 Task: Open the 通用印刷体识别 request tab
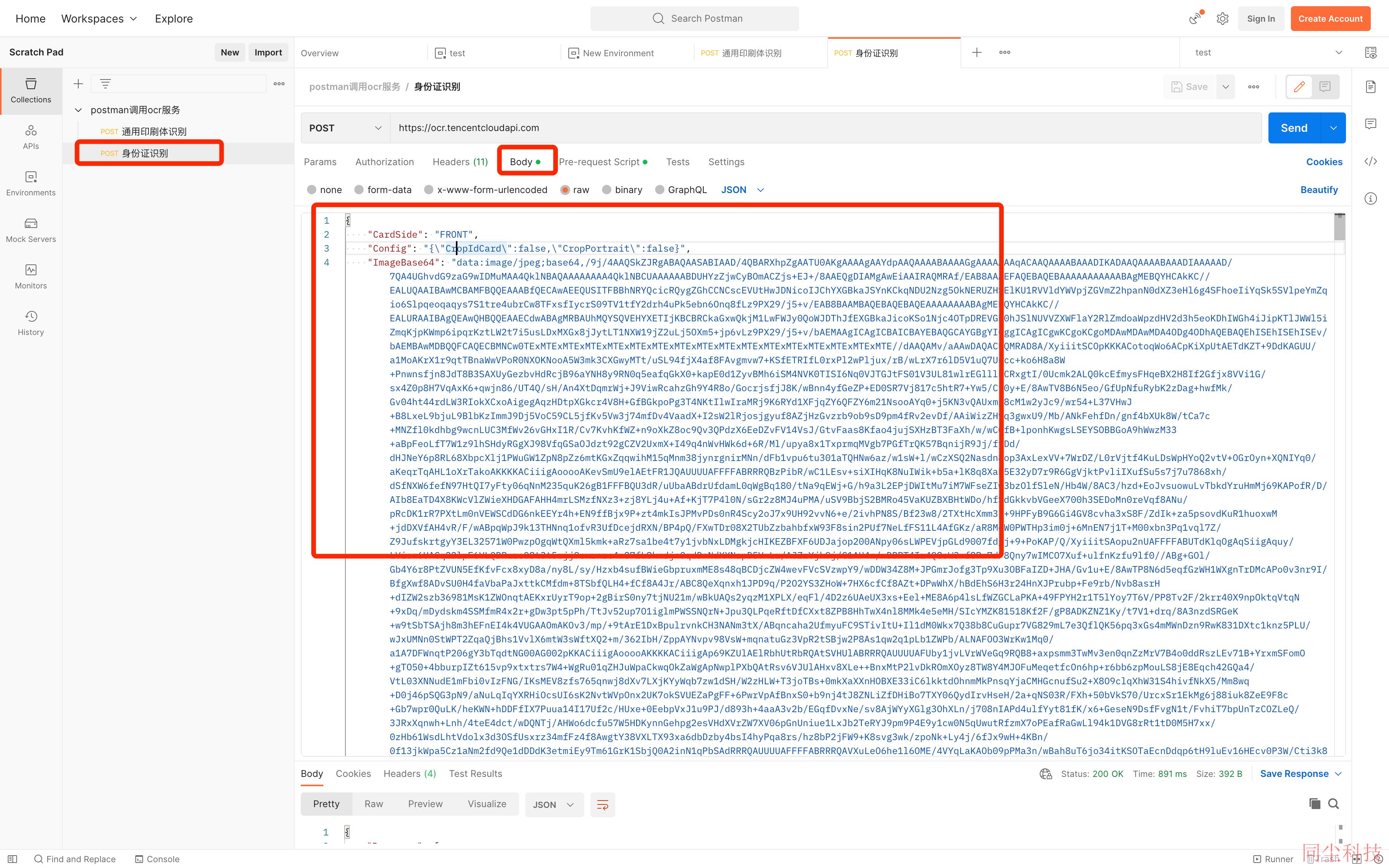pyautogui.click(x=761, y=53)
